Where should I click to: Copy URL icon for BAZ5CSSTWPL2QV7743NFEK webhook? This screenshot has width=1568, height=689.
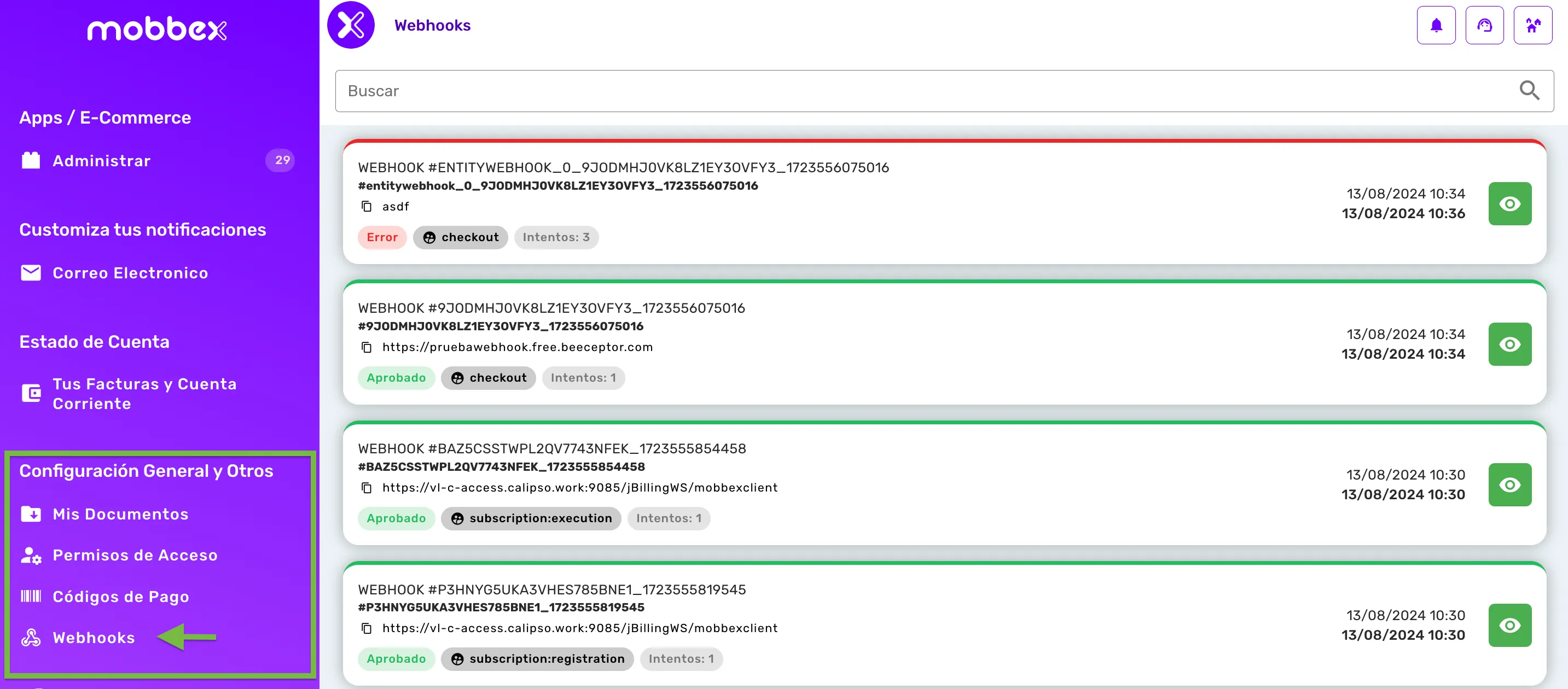pyautogui.click(x=367, y=487)
